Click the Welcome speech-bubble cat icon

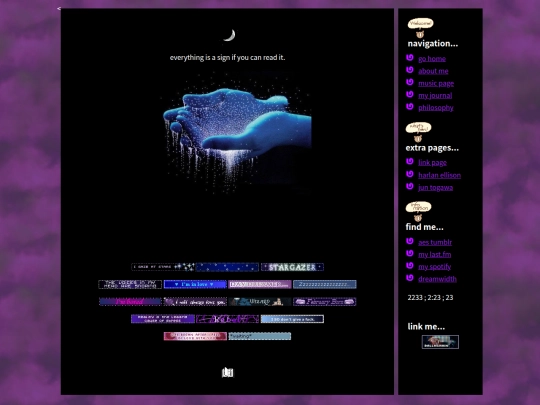point(420,28)
